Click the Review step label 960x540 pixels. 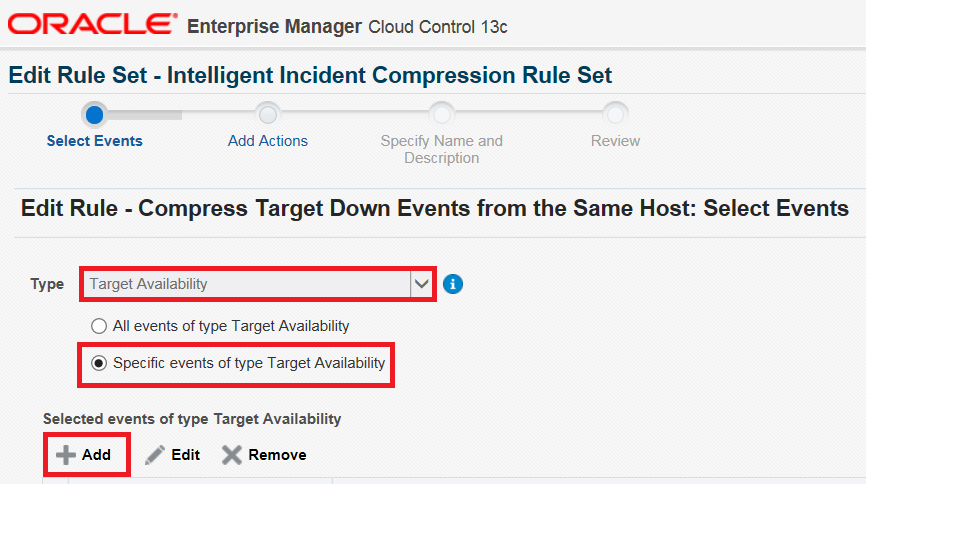[615, 141]
